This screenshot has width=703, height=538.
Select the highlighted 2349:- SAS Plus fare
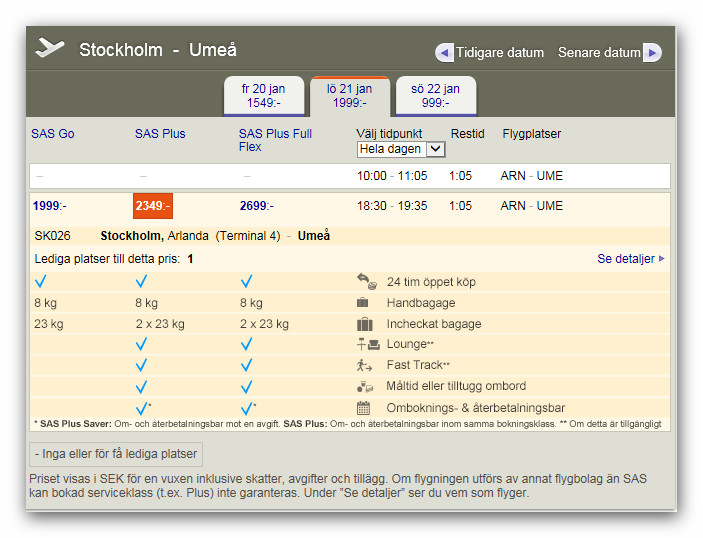coord(153,206)
